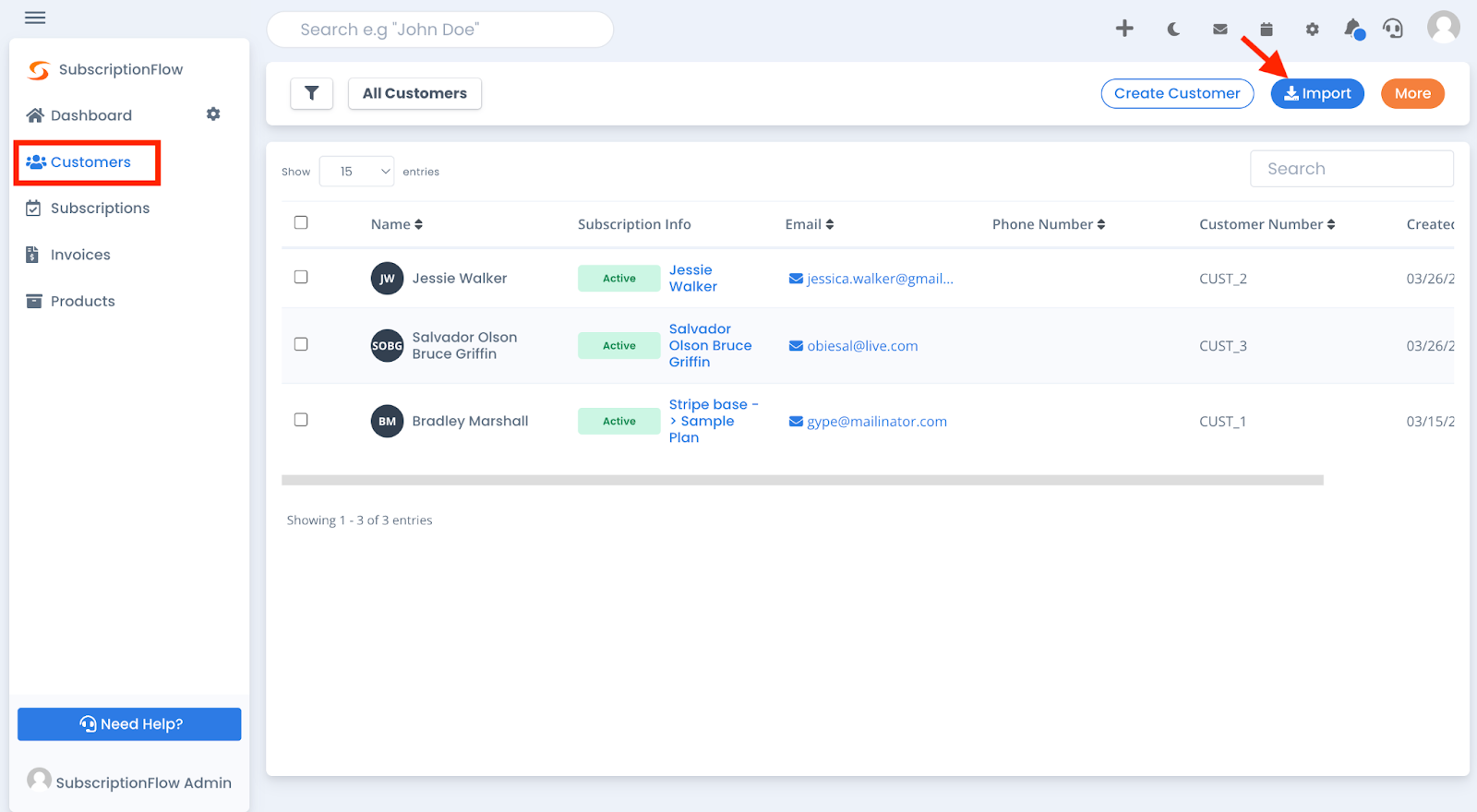Image resolution: width=1477 pixels, height=812 pixels.
Task: Check the Salvador Olson row checkbox
Action: point(301,344)
